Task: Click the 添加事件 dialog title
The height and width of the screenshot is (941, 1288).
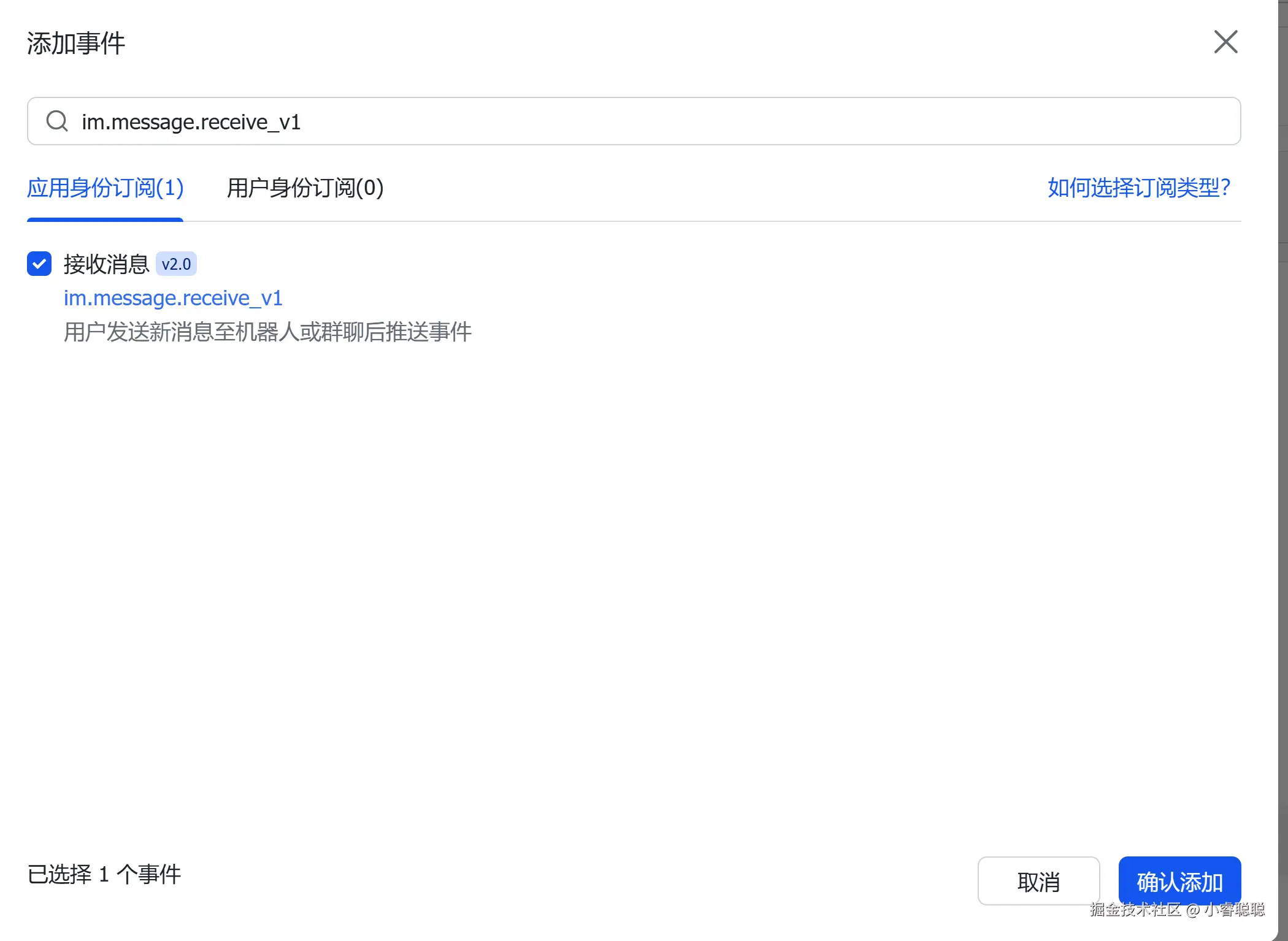Action: tap(76, 44)
